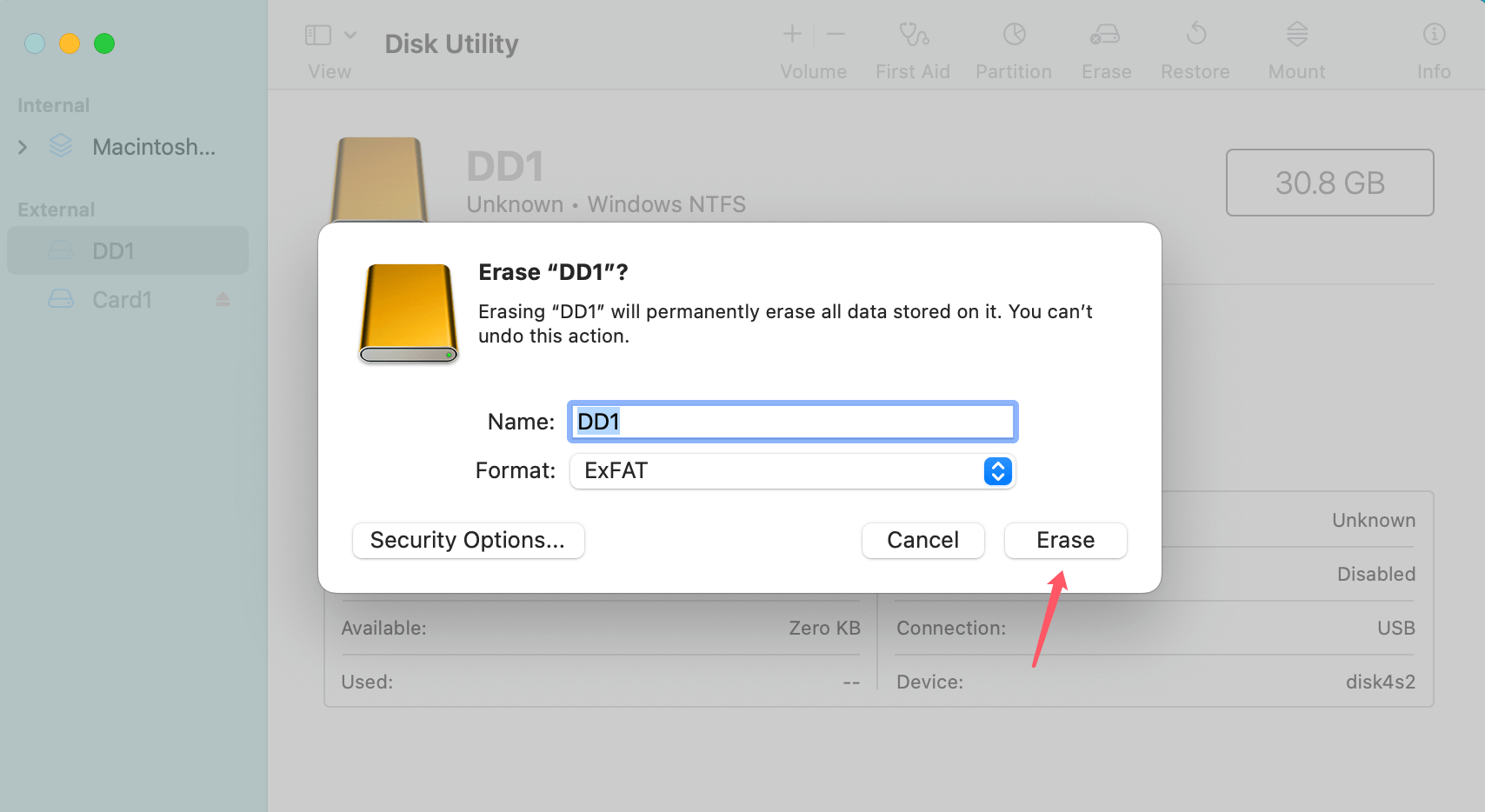This screenshot has width=1485, height=812.
Task: Open the View options chevron menu
Action: [x=351, y=35]
